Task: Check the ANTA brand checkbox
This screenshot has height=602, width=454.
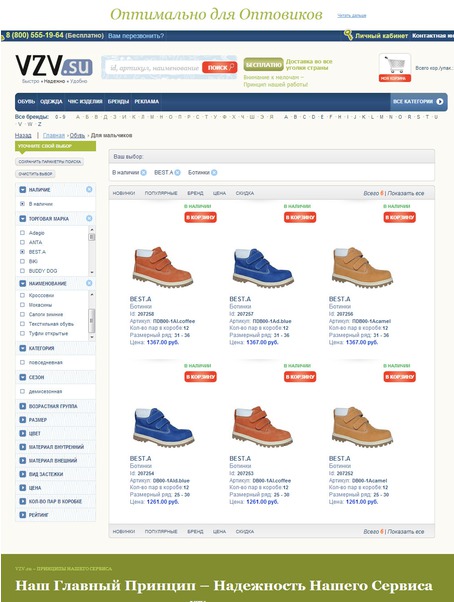Action: pyautogui.click(x=22, y=242)
